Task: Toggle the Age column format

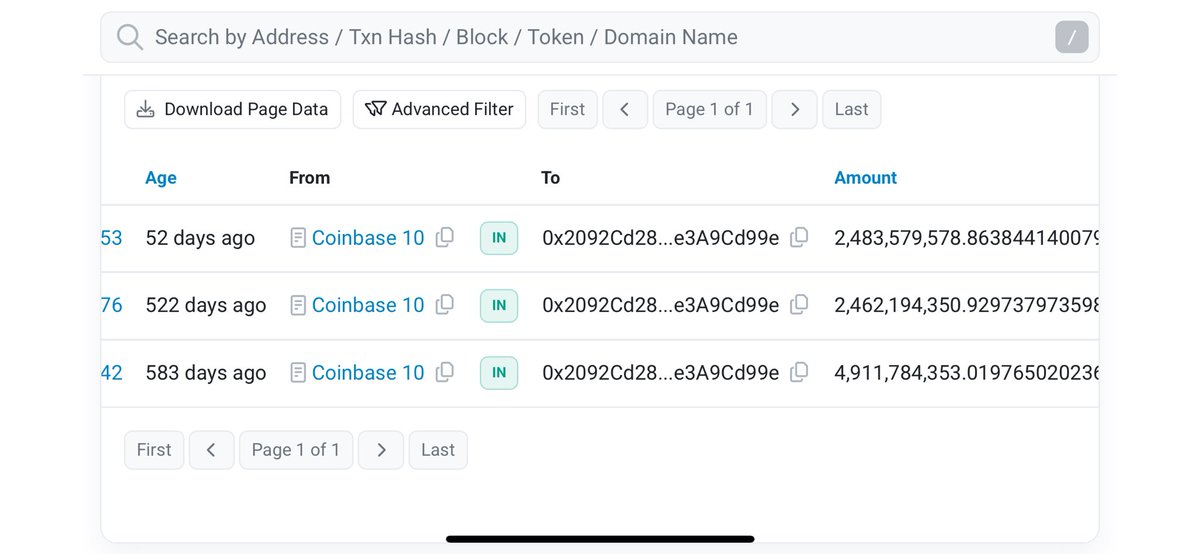Action: point(161,178)
